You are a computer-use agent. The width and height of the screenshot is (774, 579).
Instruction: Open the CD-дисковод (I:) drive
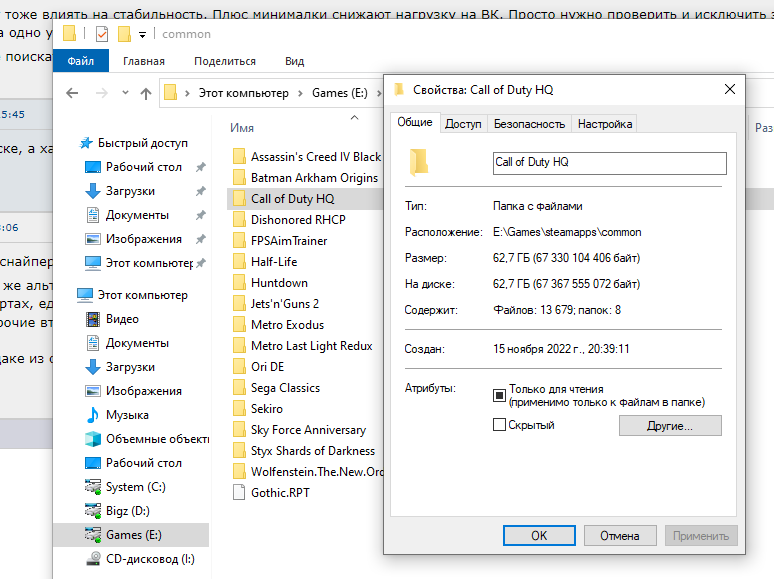point(150,559)
